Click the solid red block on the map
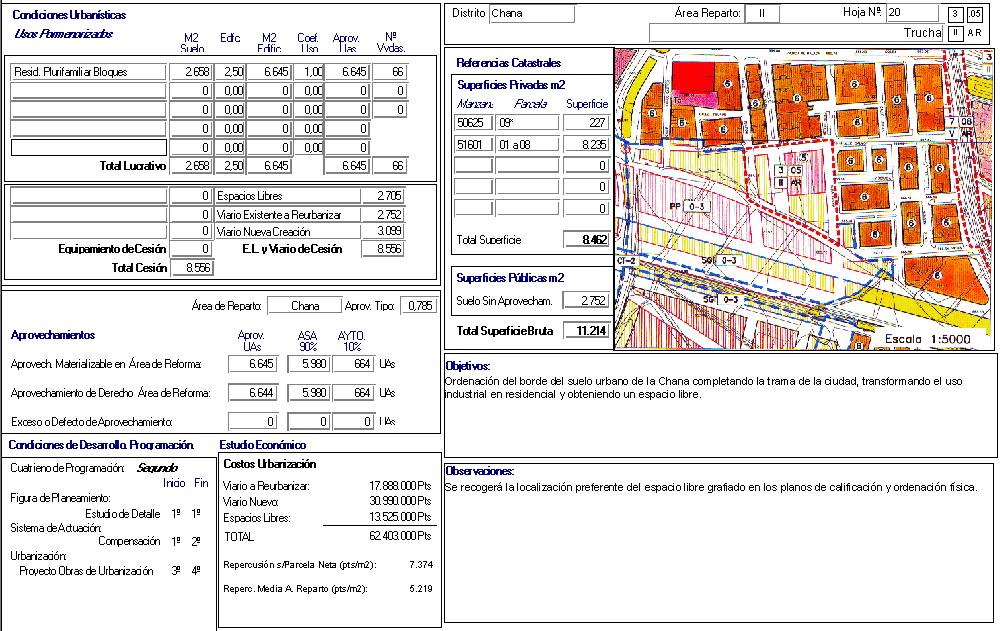 pos(698,77)
